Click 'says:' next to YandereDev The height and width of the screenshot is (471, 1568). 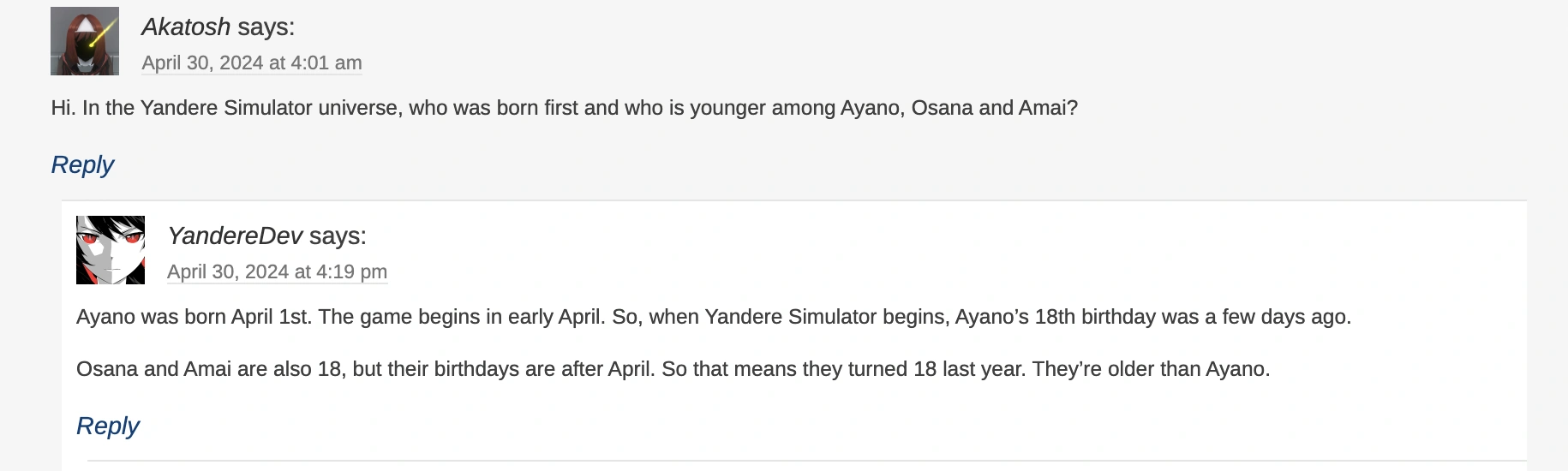[338, 236]
